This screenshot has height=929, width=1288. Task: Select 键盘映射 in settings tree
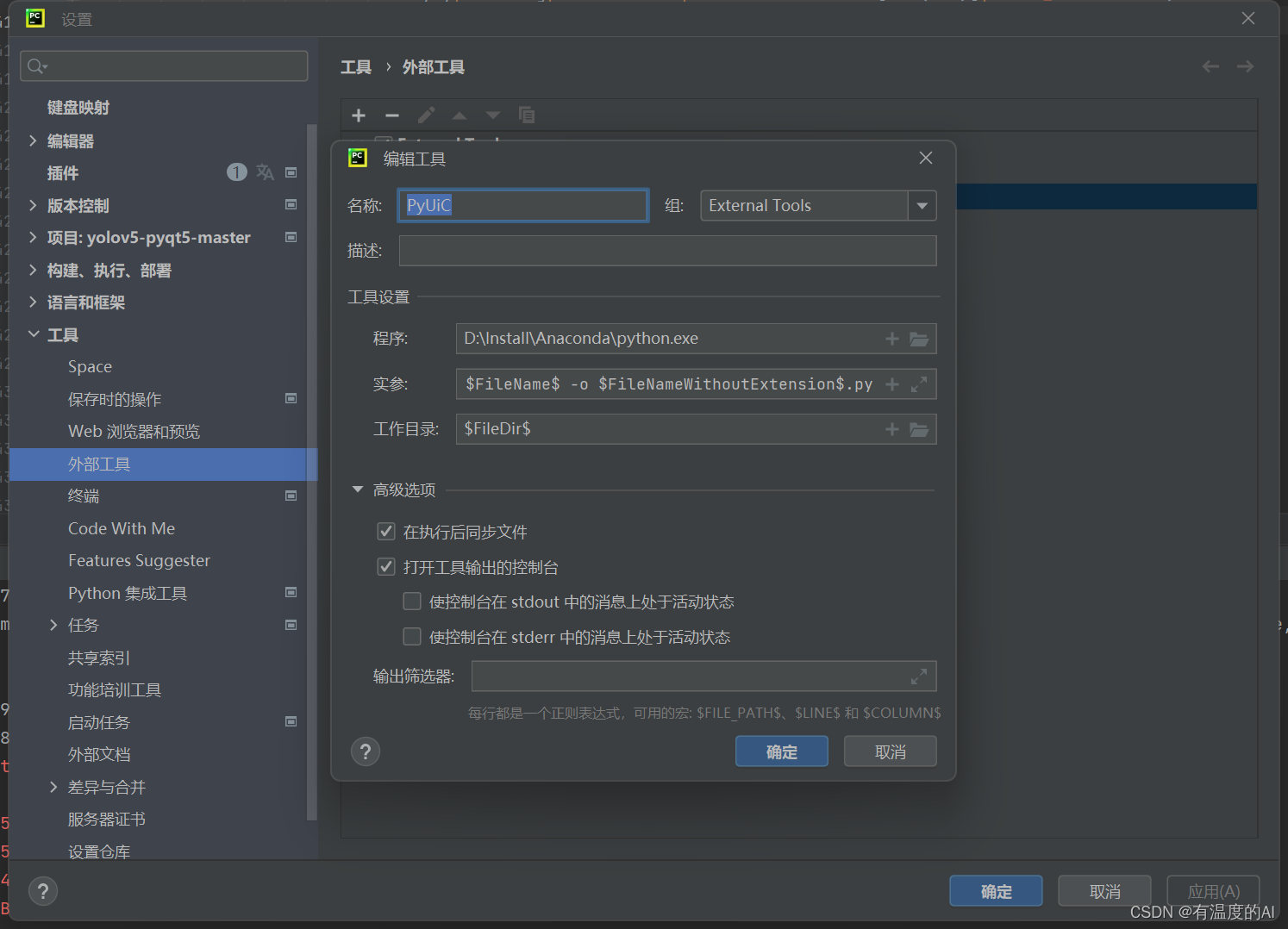(x=78, y=108)
